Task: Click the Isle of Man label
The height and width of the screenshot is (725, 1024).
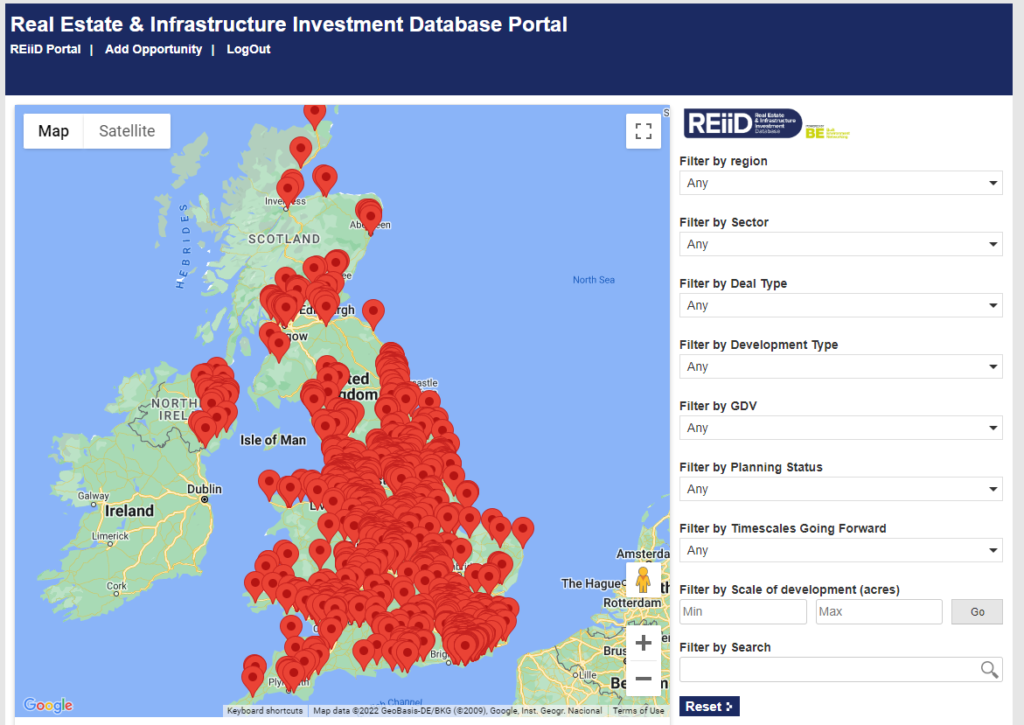Action: pyautogui.click(x=273, y=440)
